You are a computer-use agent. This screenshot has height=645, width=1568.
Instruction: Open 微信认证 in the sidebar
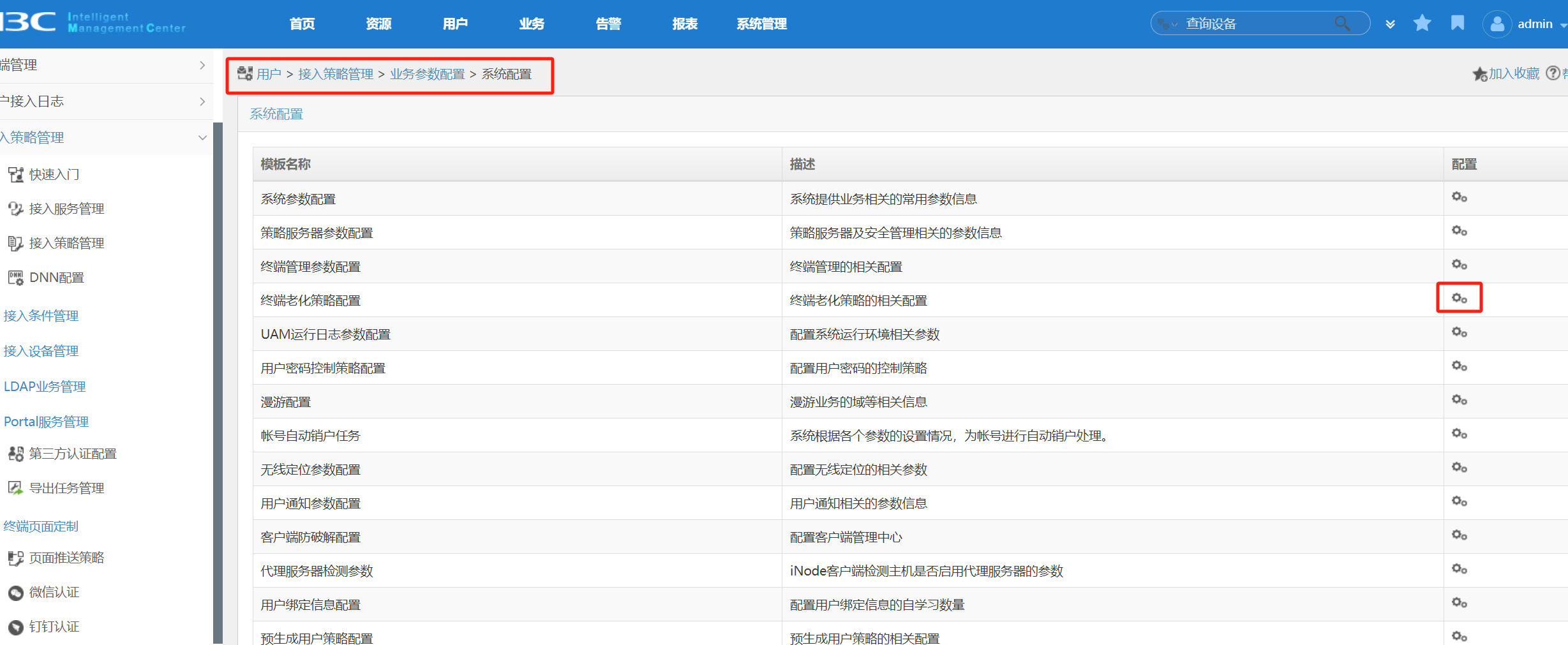[x=54, y=593]
